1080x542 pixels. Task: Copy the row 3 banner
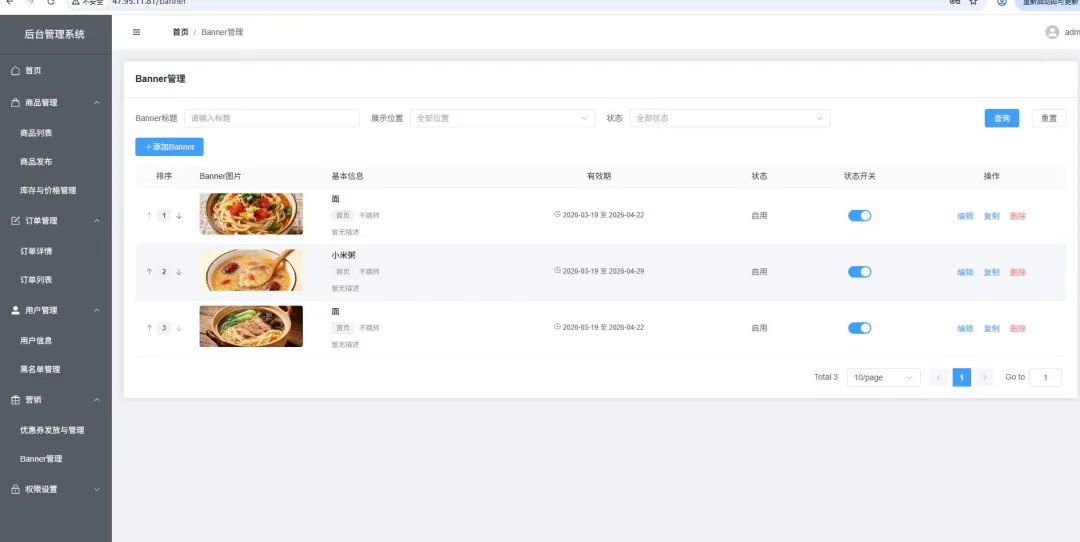(x=991, y=329)
